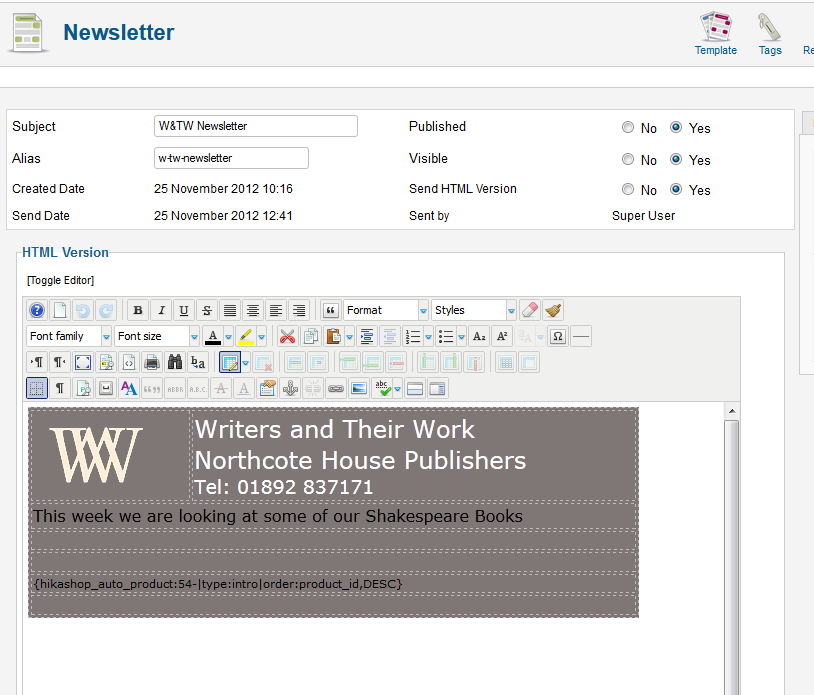Open Font style AA icon
The image size is (814, 695).
[129, 388]
